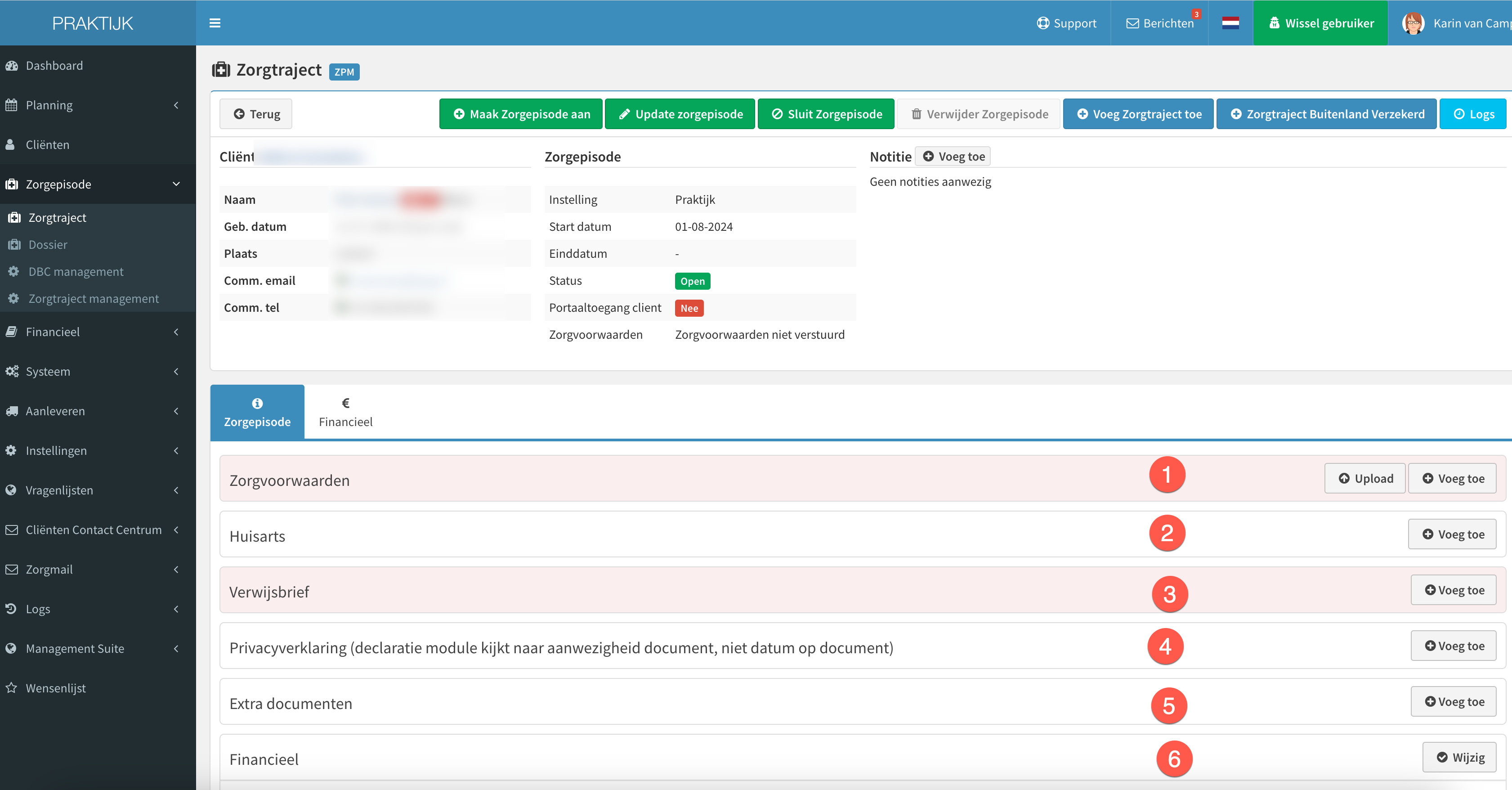The image size is (1512, 790).
Task: Click Voeg toe in Extra documenten row
Action: coord(1453,701)
